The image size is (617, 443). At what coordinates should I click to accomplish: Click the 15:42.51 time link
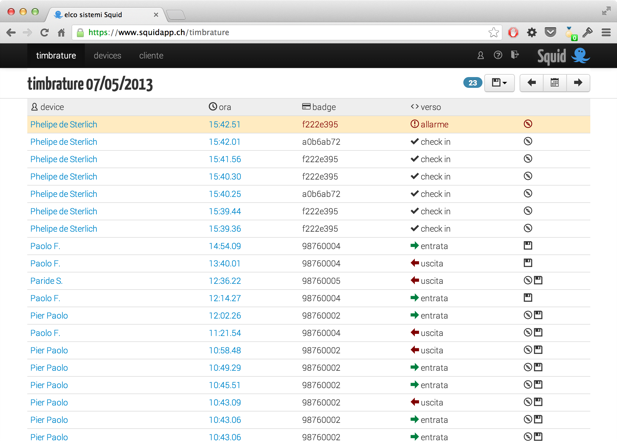point(225,124)
